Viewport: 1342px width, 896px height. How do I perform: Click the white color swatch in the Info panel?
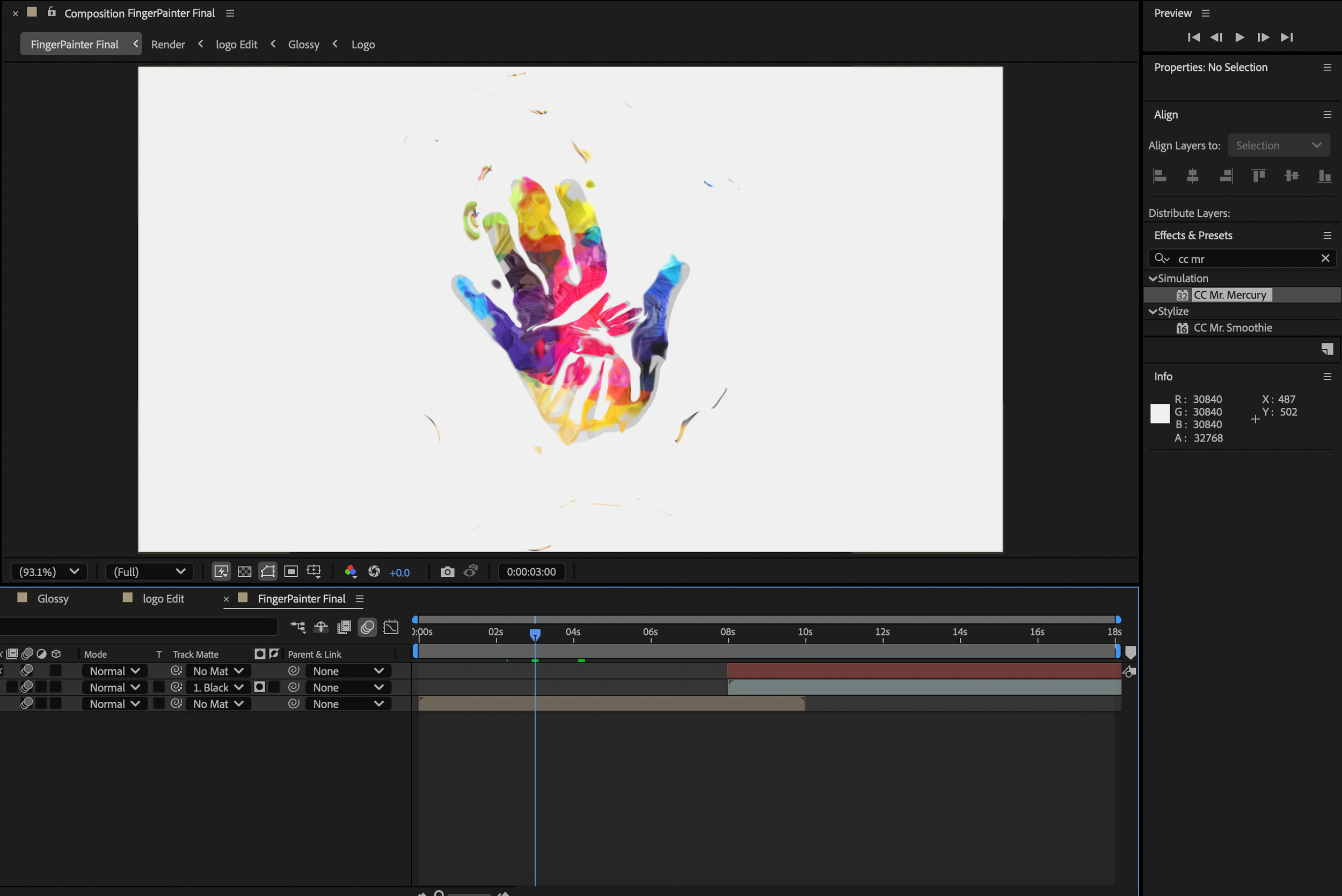coord(1159,413)
